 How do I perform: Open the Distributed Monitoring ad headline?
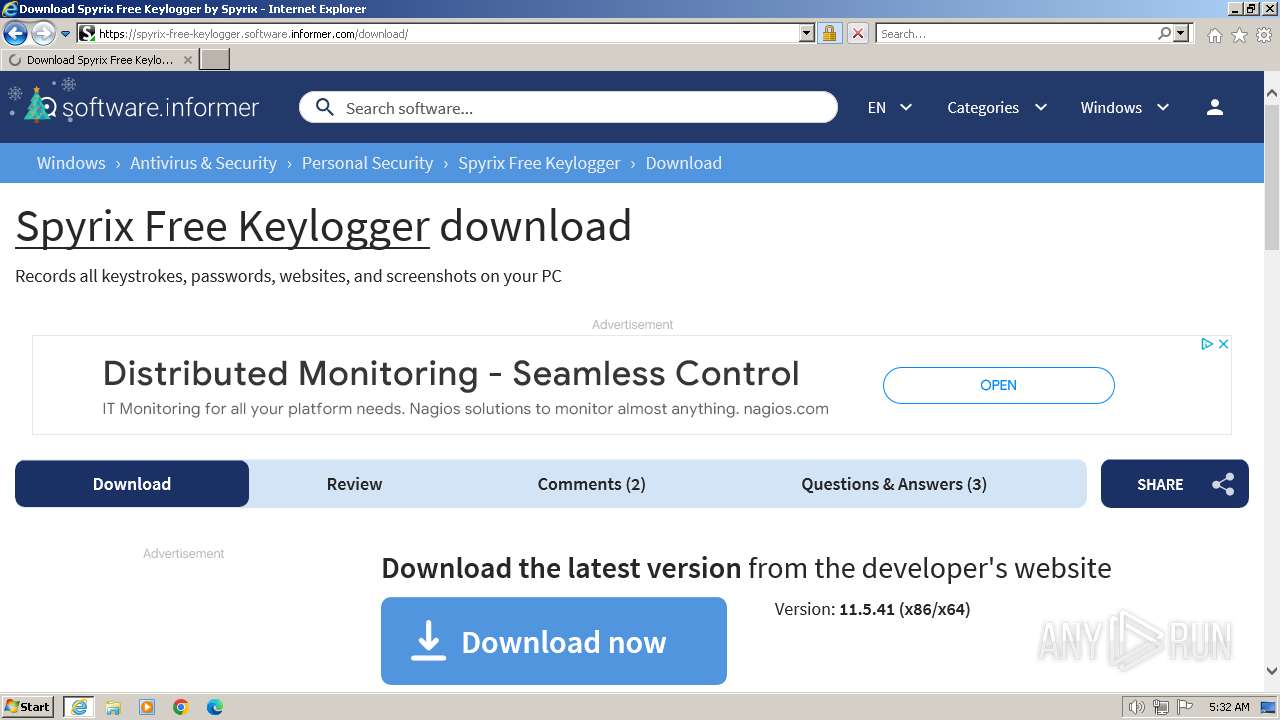pos(451,373)
